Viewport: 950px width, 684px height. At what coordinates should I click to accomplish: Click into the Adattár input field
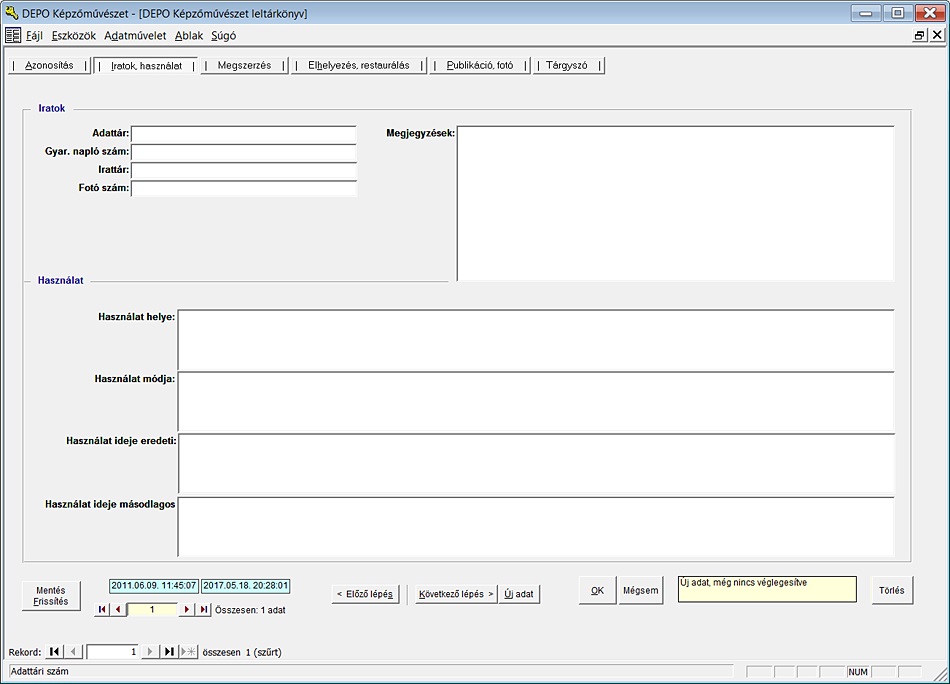pos(243,134)
